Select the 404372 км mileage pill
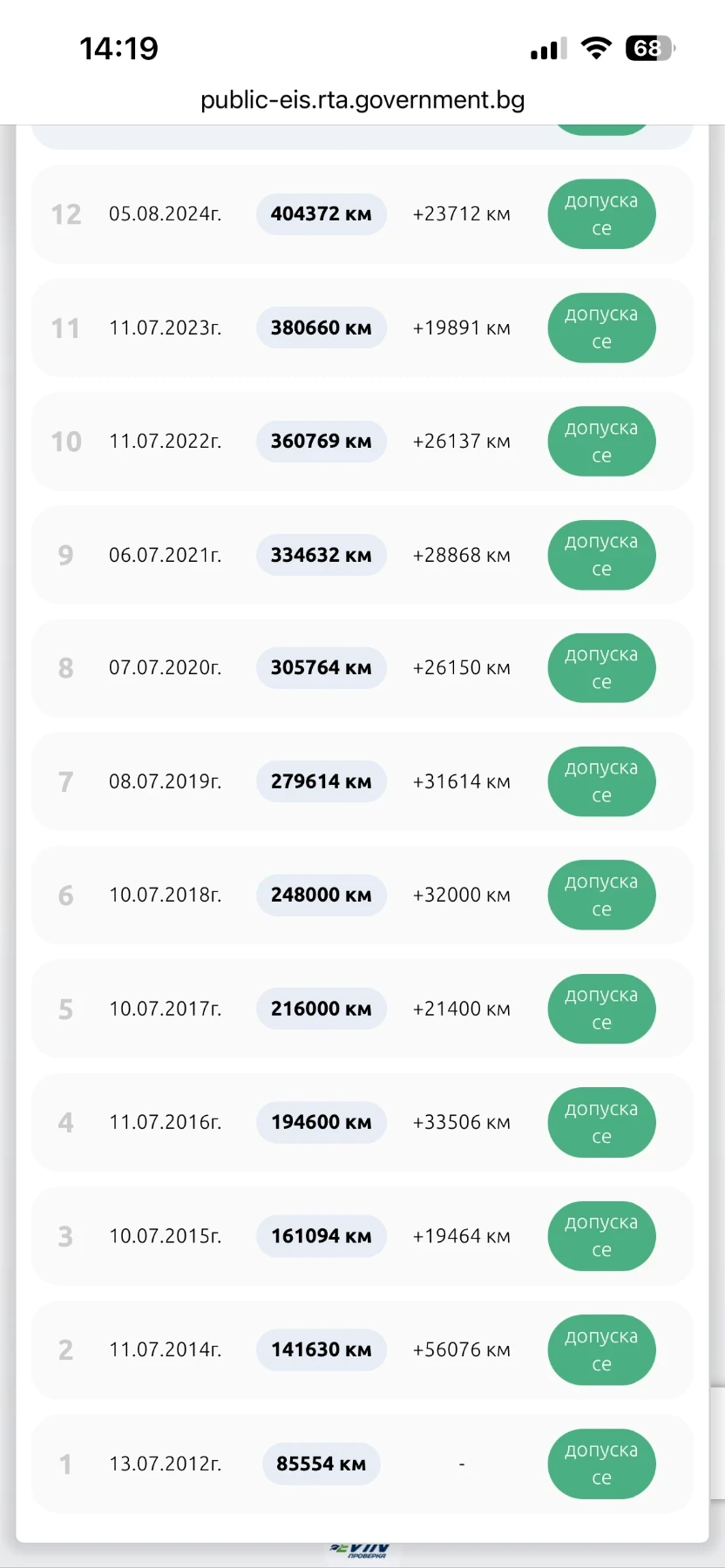This screenshot has width=725, height=1568. click(321, 214)
